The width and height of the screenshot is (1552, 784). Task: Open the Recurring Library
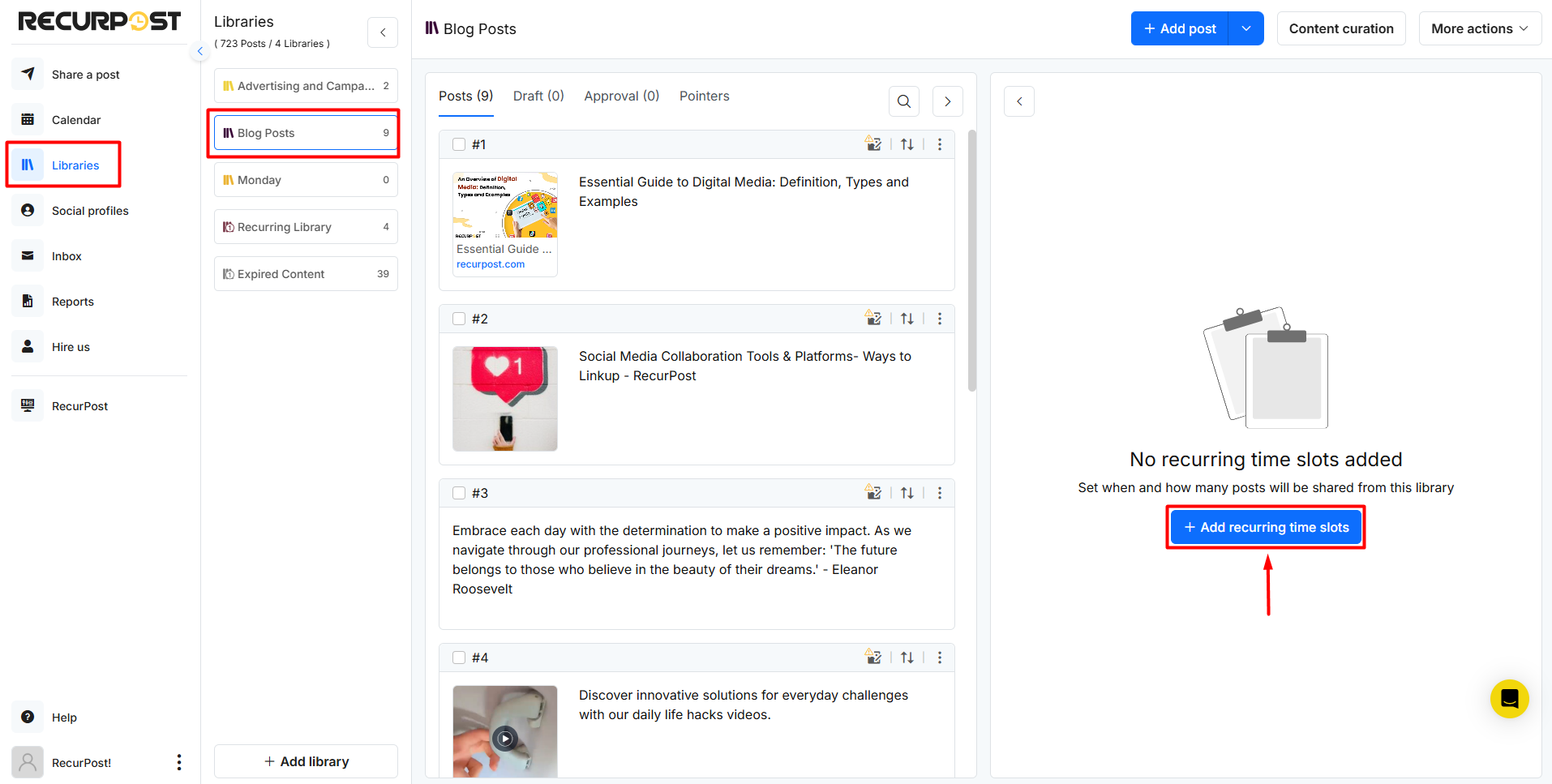(x=306, y=227)
